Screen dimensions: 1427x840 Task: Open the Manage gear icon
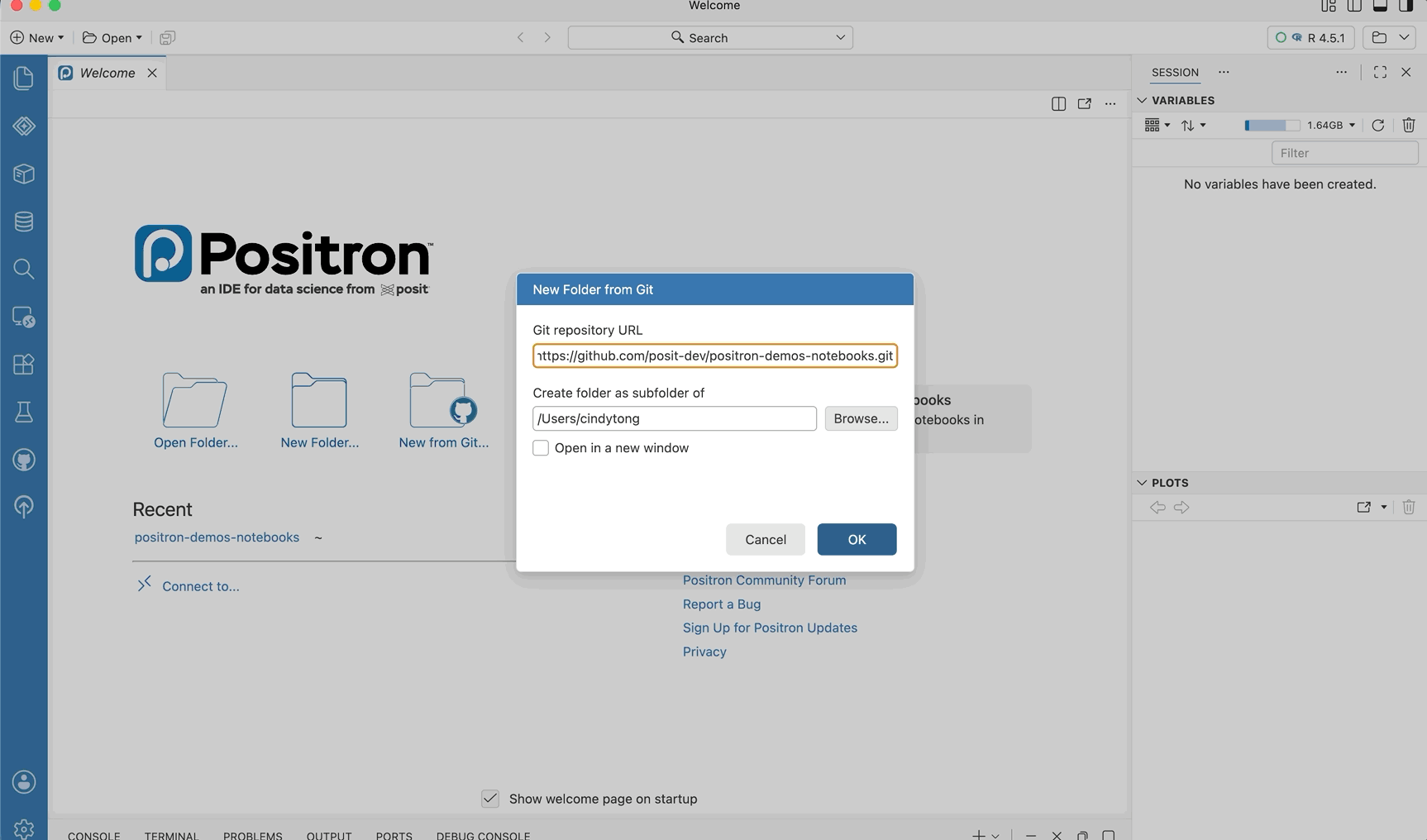click(x=24, y=828)
